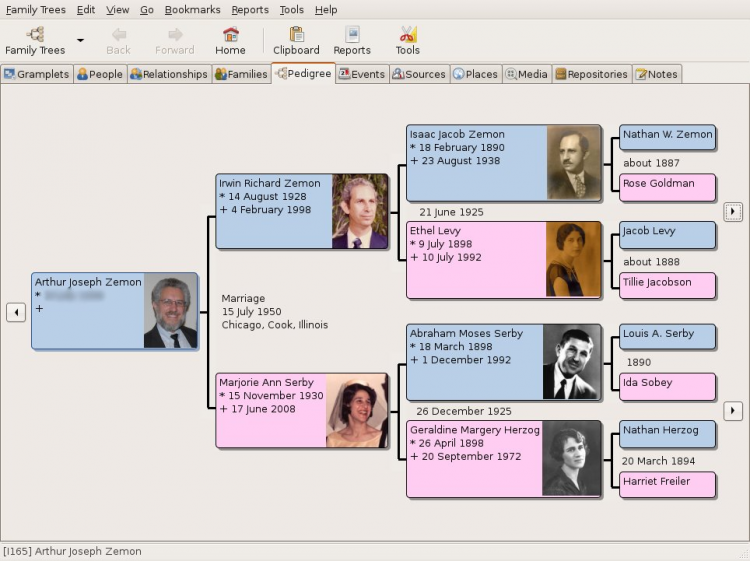
Task: Select Nathan W. Zemon person box
Action: click(667, 136)
